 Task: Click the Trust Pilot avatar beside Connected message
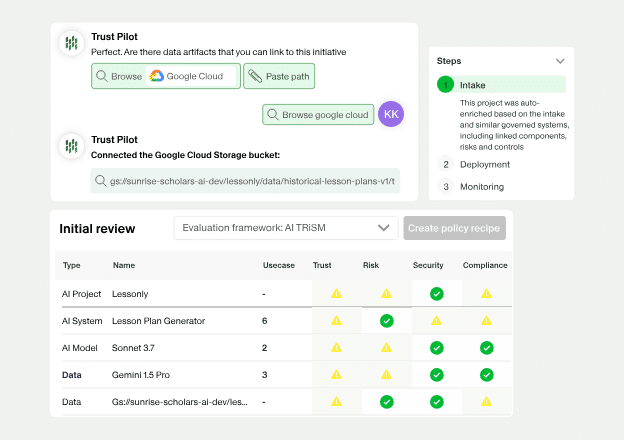tap(71, 146)
